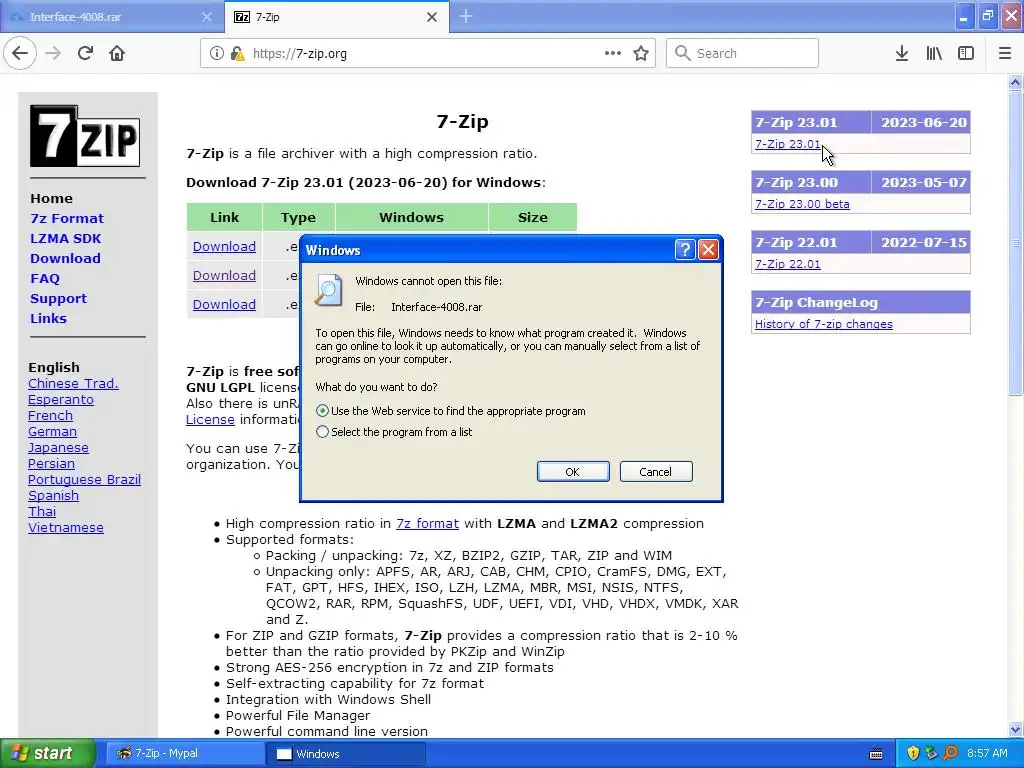Switch language to Vietnamese
Viewport: 1024px width, 768px height.
point(66,527)
